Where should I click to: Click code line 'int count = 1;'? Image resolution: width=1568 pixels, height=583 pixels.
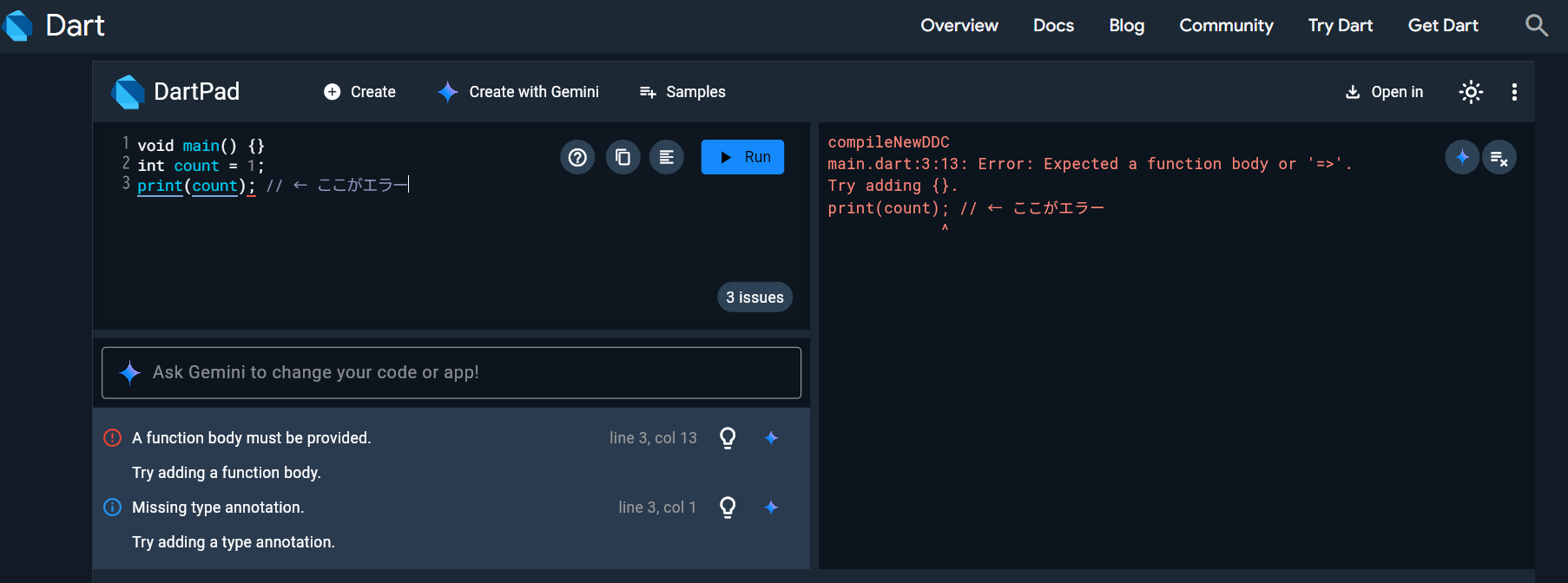pos(201,166)
